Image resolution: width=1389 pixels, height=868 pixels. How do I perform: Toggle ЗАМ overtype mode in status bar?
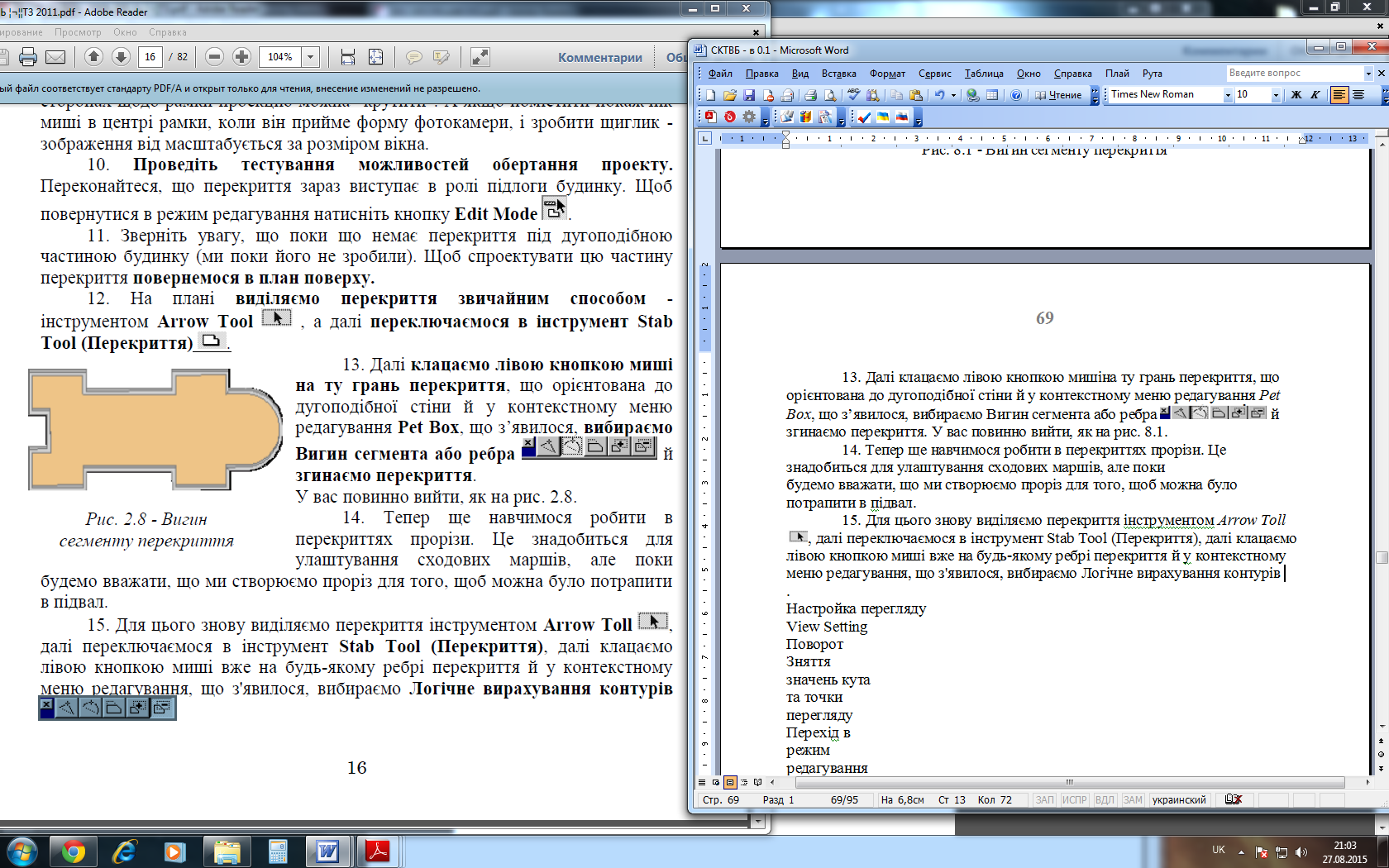point(1133,799)
